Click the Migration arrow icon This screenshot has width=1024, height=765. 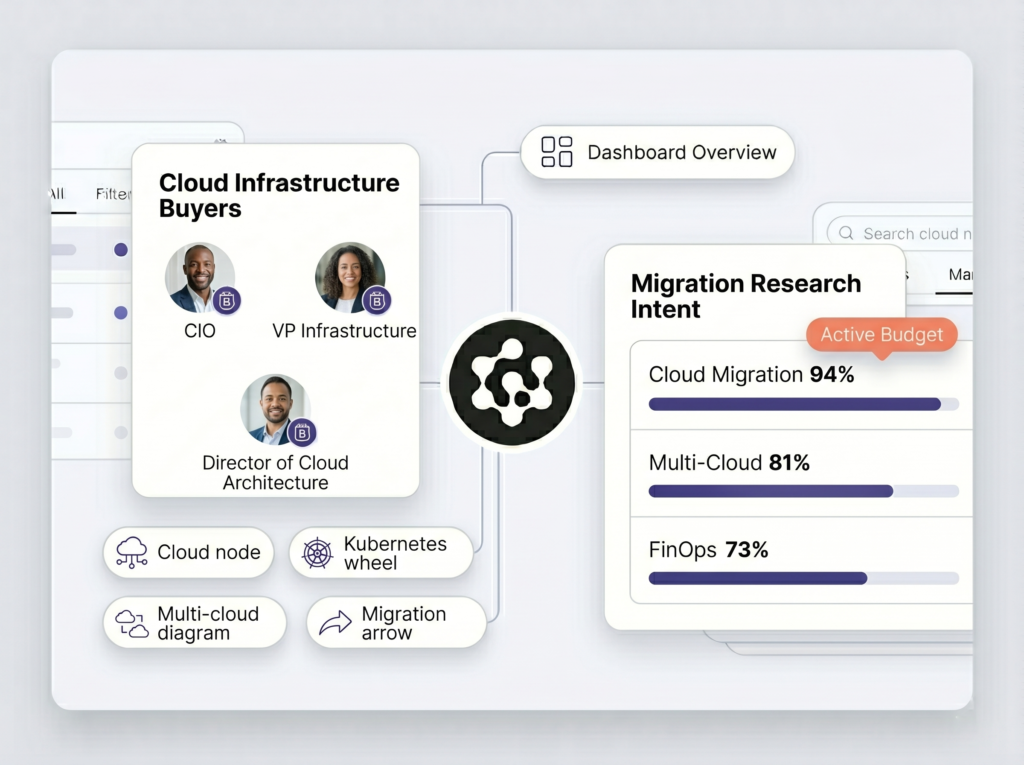tap(335, 623)
